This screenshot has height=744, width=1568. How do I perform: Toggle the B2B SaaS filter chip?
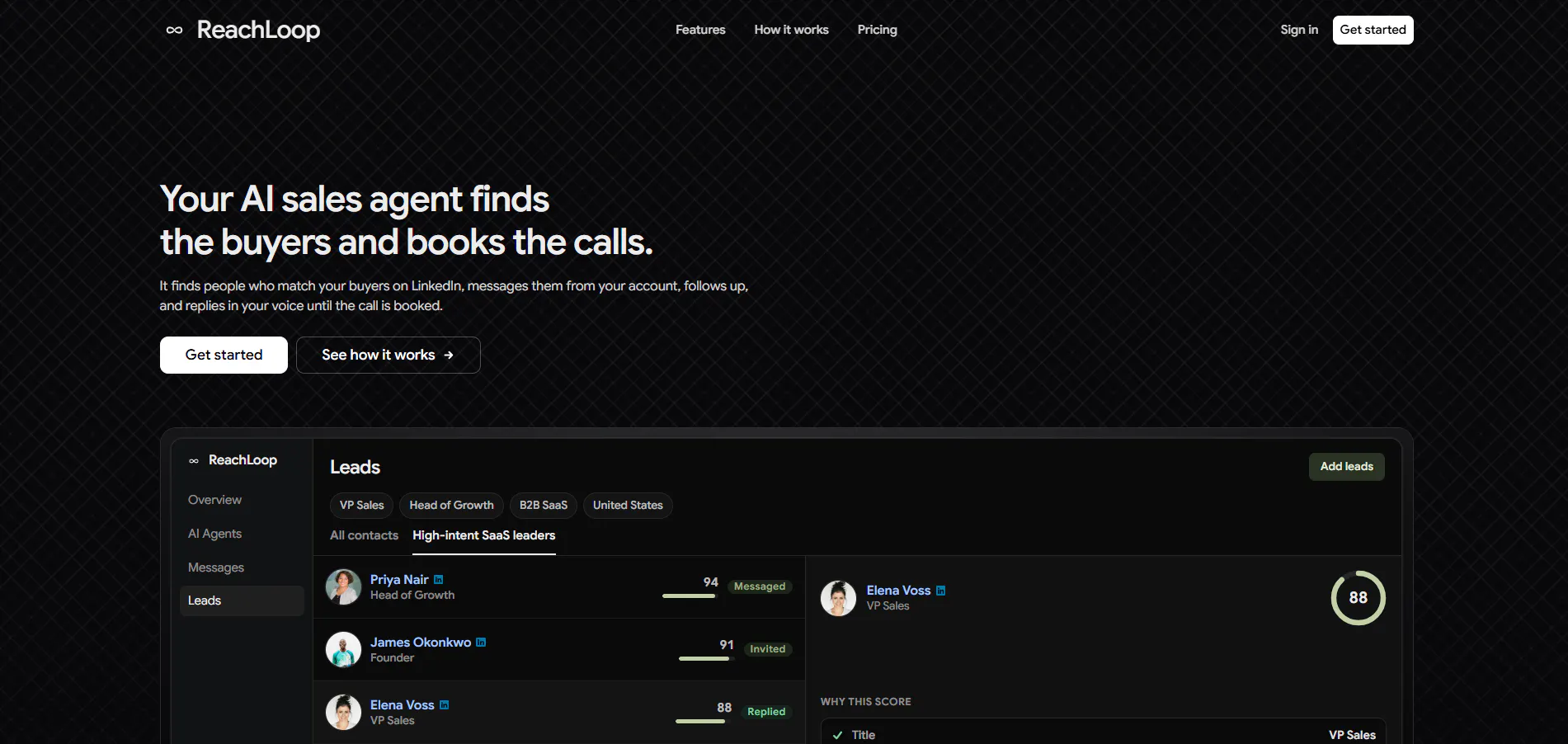(x=544, y=506)
